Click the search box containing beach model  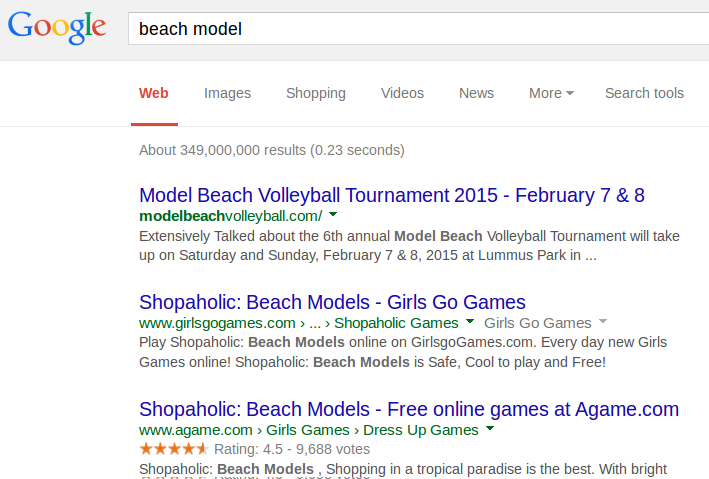[420, 29]
